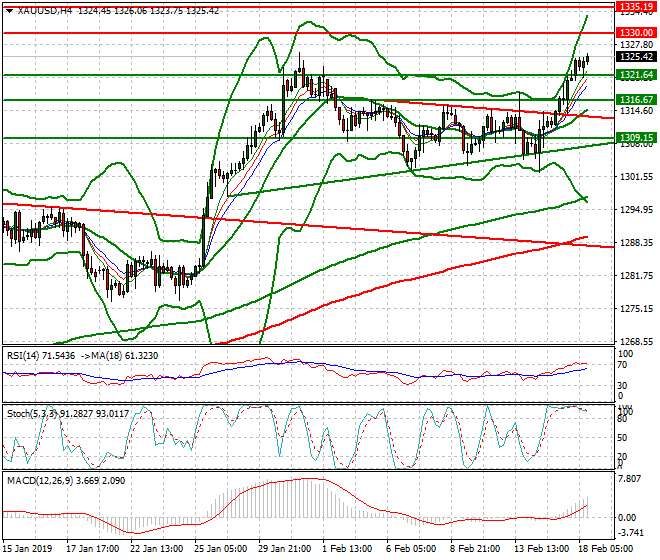
Task: Select the 1316.67 green level label
Action: (x=636, y=100)
